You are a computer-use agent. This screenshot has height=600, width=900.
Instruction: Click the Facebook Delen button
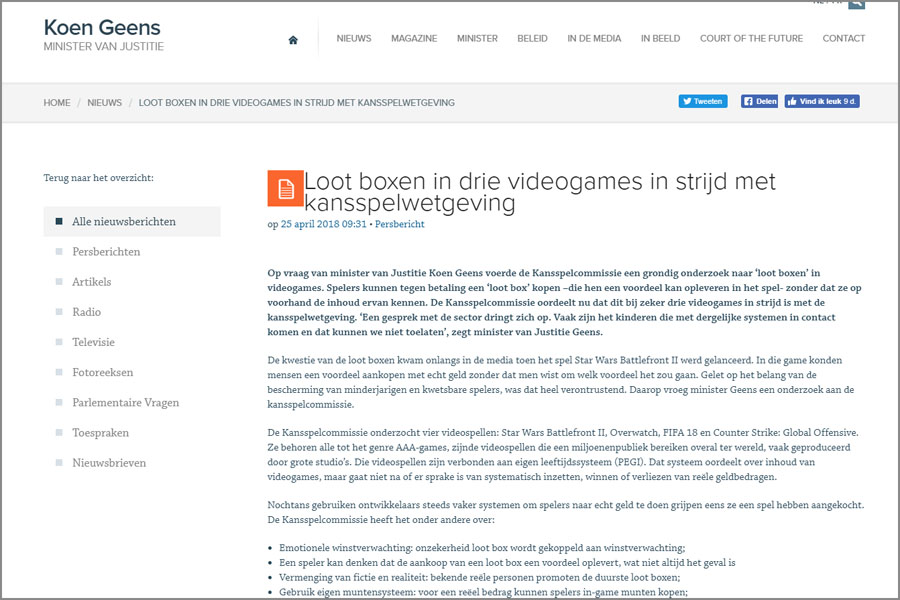[759, 101]
